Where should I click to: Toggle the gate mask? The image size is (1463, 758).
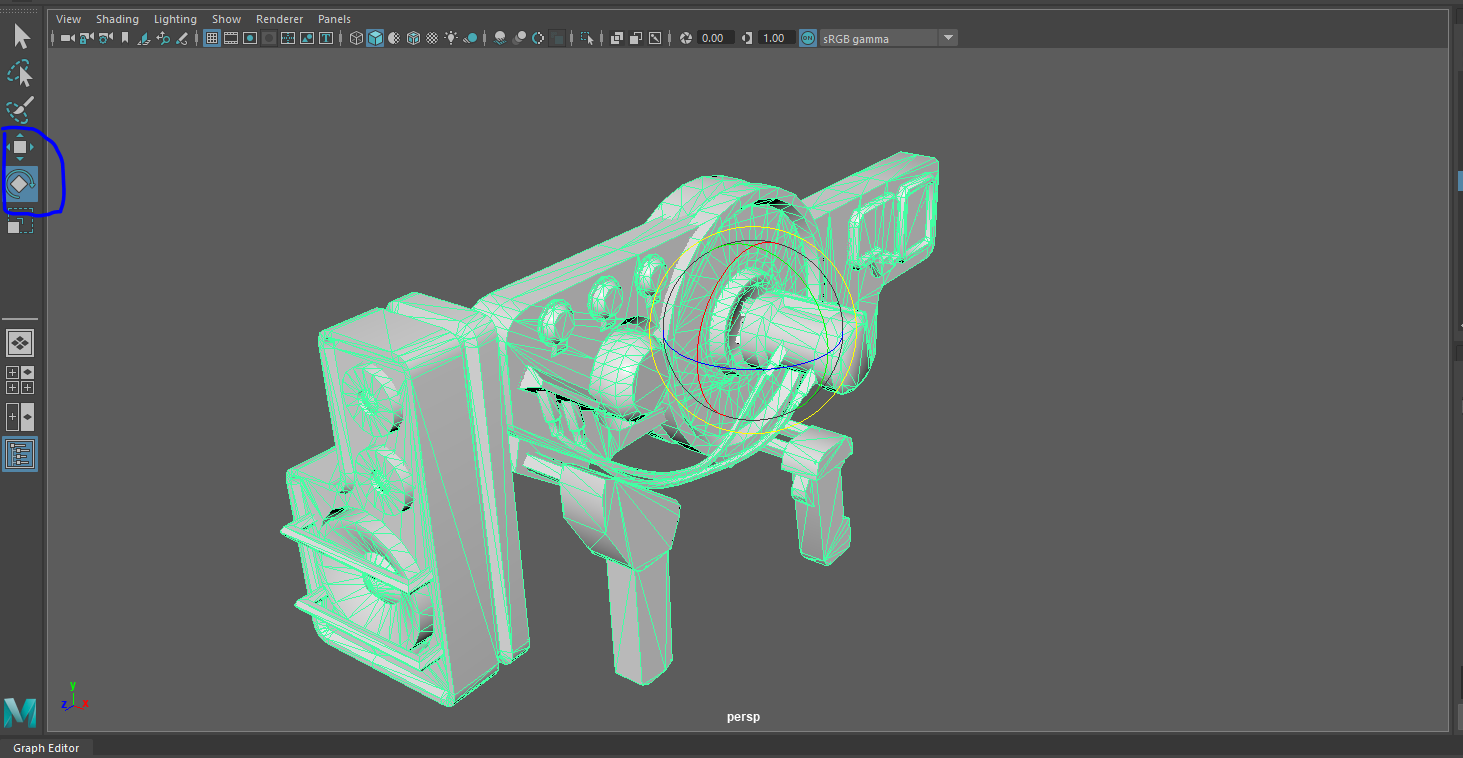coord(269,38)
